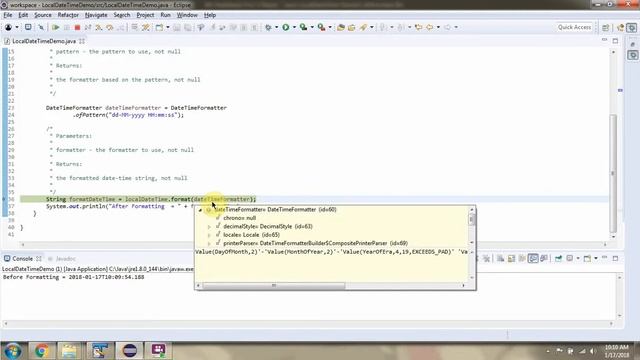Open the Source menu
This screenshot has width=640, height=360.
coord(42,15)
